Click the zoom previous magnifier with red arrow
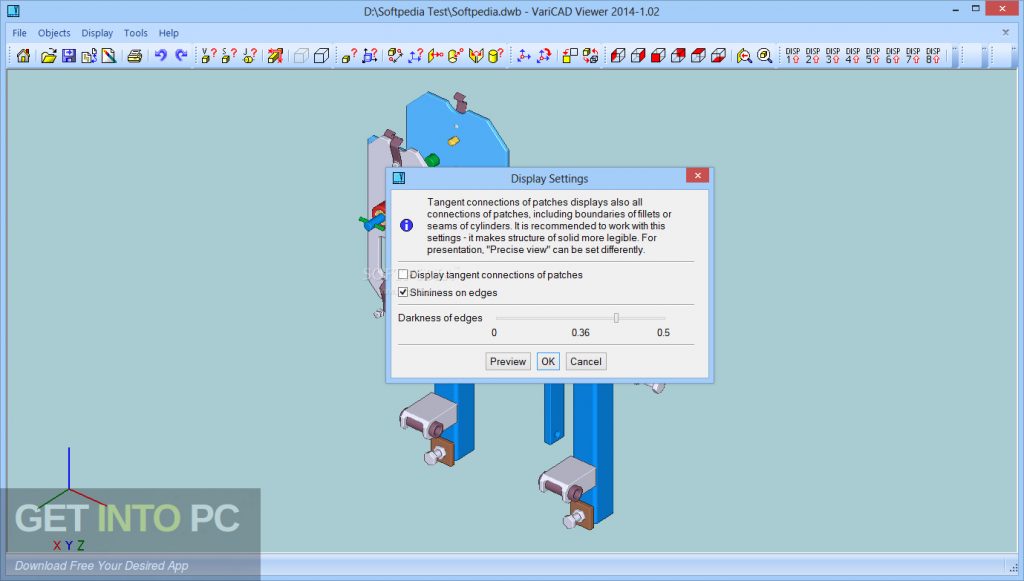This screenshot has width=1024, height=581. (x=744, y=56)
